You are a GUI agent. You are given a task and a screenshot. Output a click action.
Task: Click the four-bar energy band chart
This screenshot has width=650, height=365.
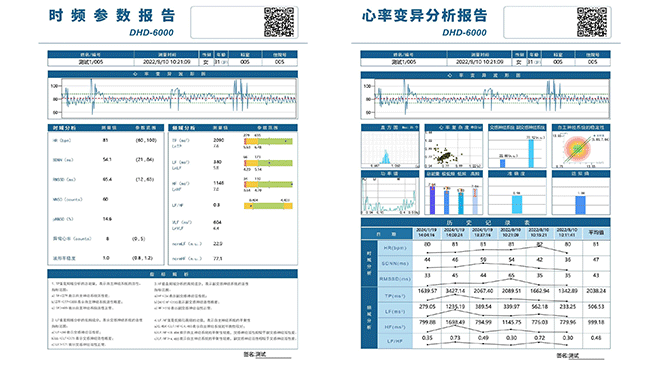pos(454,192)
